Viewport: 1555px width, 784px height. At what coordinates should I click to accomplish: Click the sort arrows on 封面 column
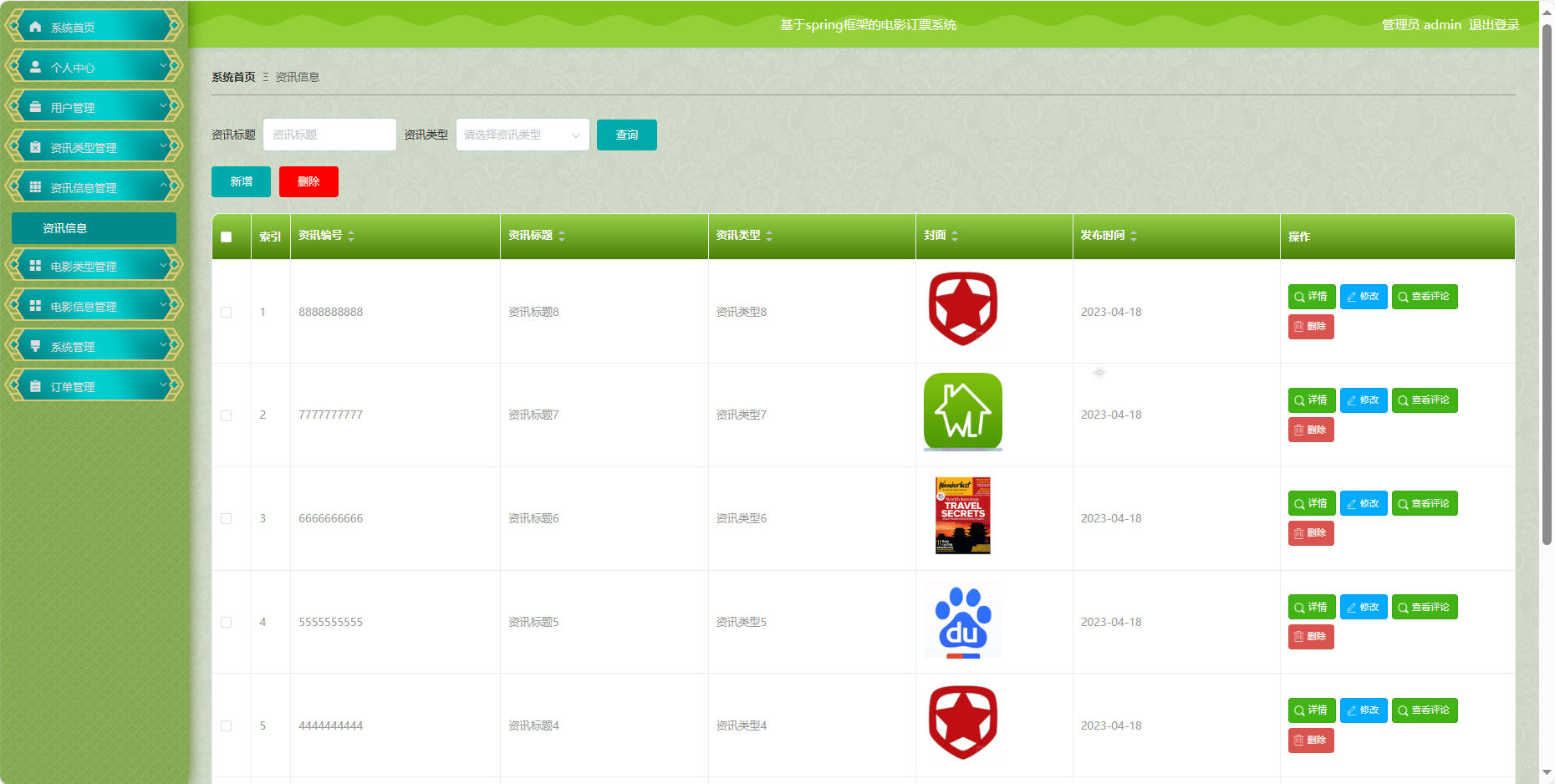(955, 237)
